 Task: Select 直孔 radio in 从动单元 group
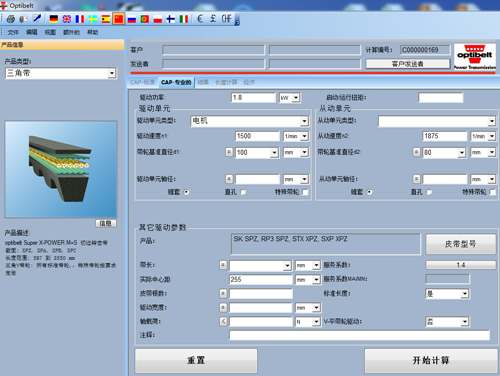tap(429, 192)
